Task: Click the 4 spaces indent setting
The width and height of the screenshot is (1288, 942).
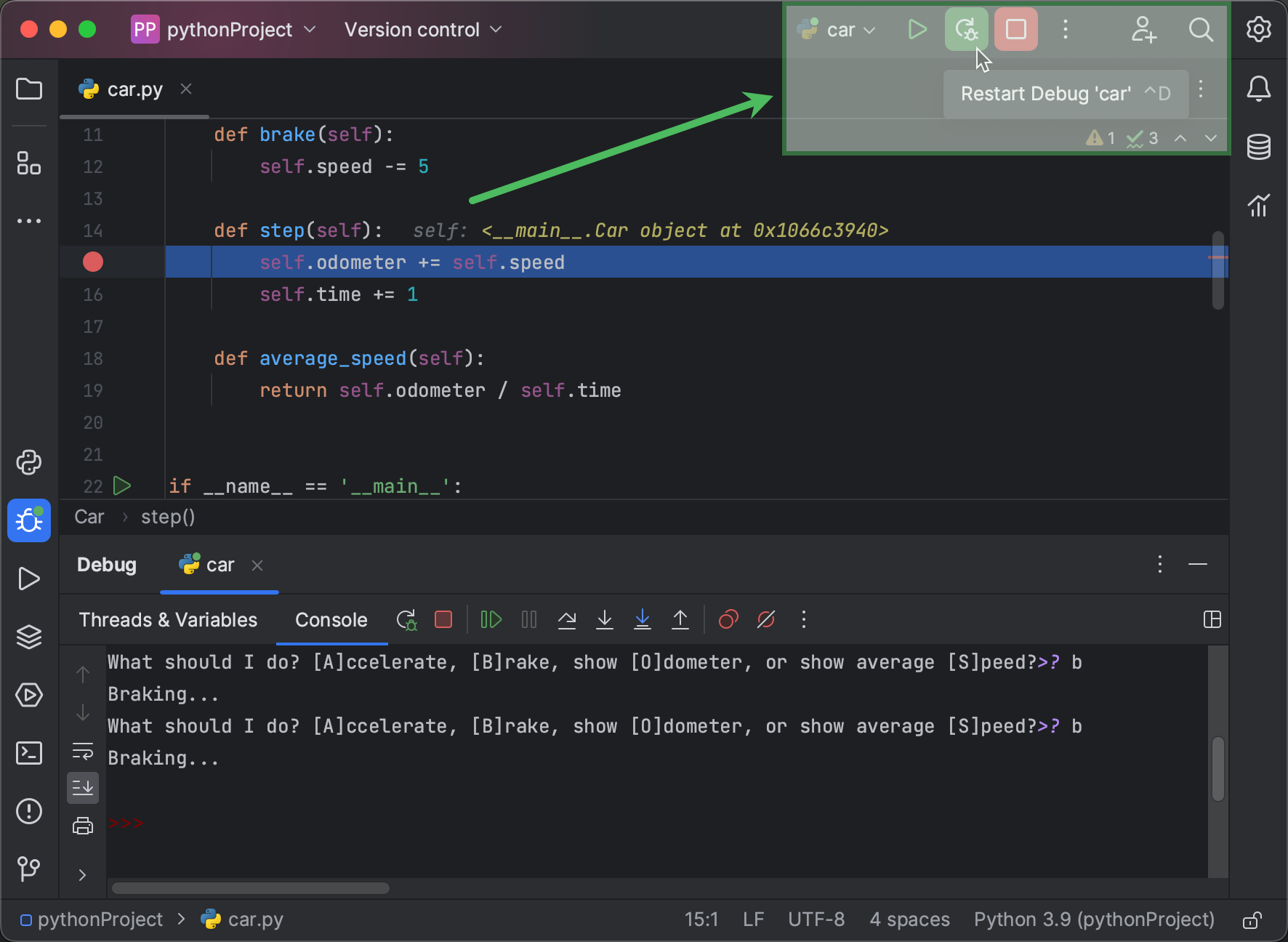Action: pyautogui.click(x=909, y=920)
